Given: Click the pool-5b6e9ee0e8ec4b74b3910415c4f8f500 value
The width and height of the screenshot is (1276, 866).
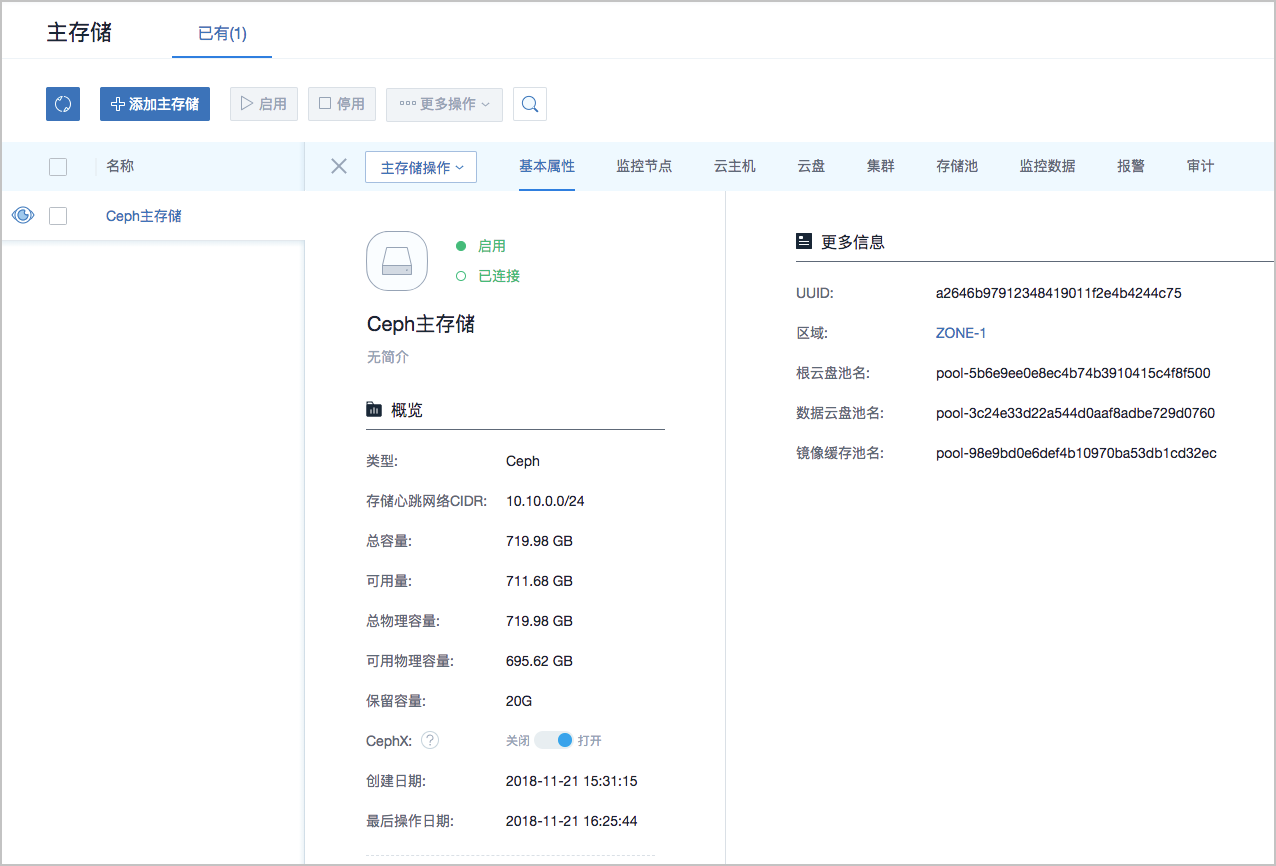Looking at the screenshot, I should tap(1073, 373).
